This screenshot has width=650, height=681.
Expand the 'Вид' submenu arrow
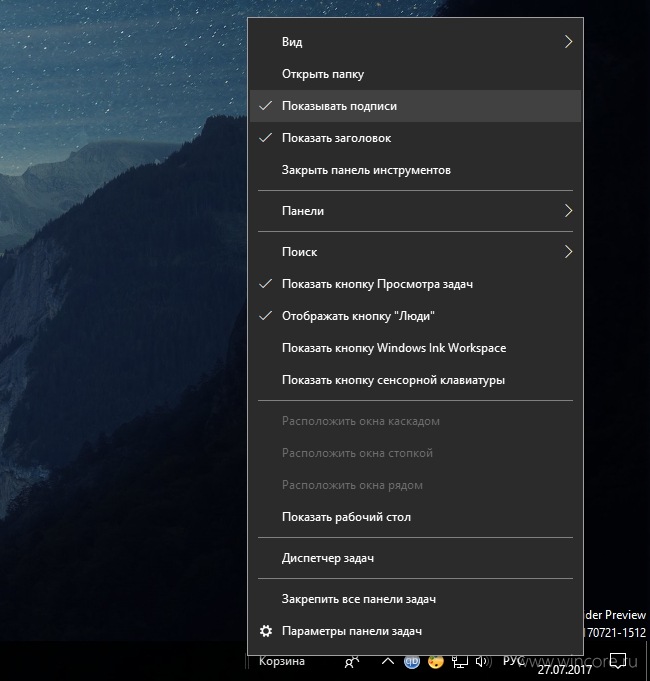pyautogui.click(x=568, y=42)
